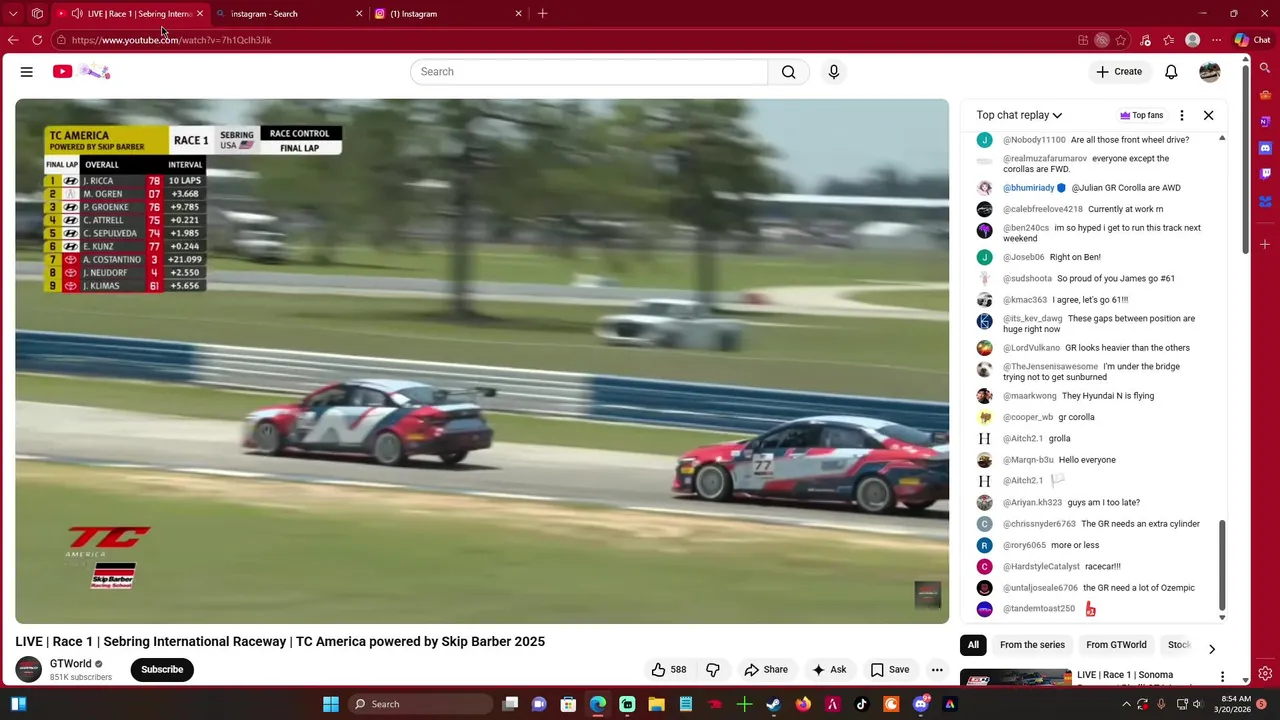Viewport: 1280px width, 720px height.
Task: Start voice search with the microphone
Action: (834, 72)
